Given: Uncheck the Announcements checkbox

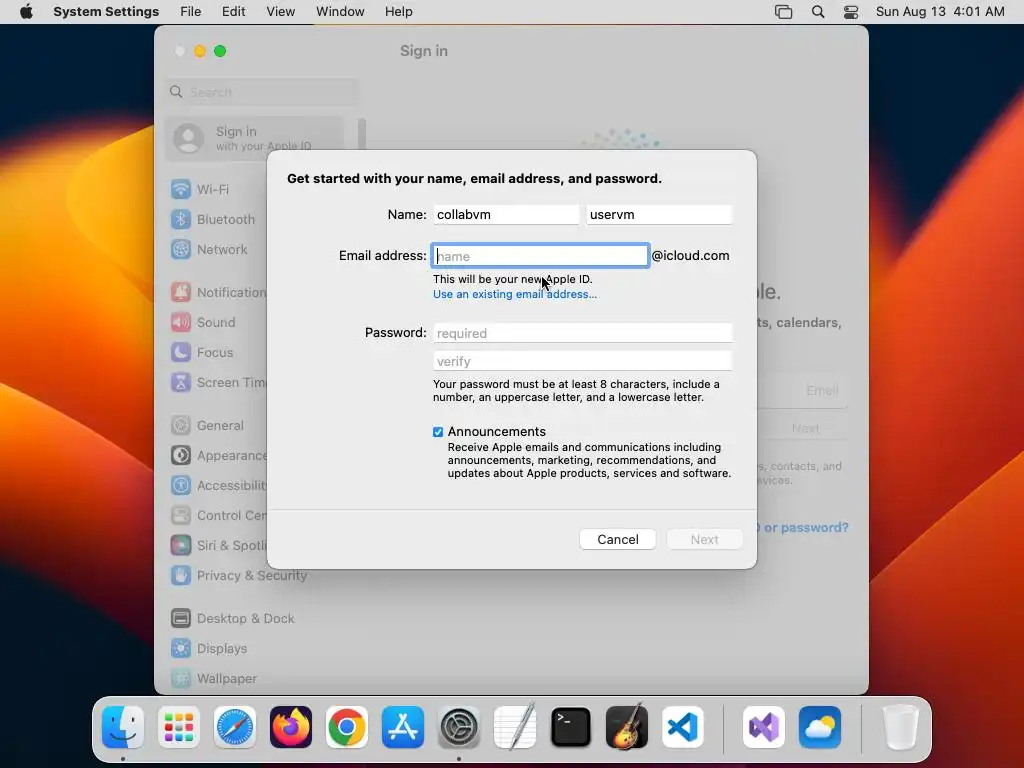Looking at the screenshot, I should pos(438,432).
